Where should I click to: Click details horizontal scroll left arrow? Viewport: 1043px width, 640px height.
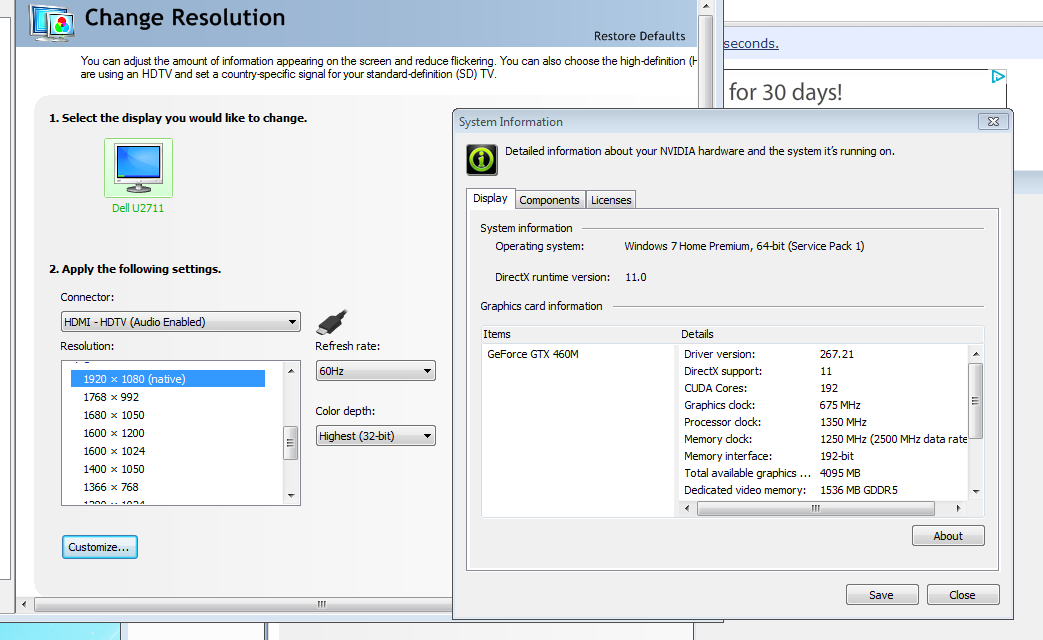(x=688, y=508)
